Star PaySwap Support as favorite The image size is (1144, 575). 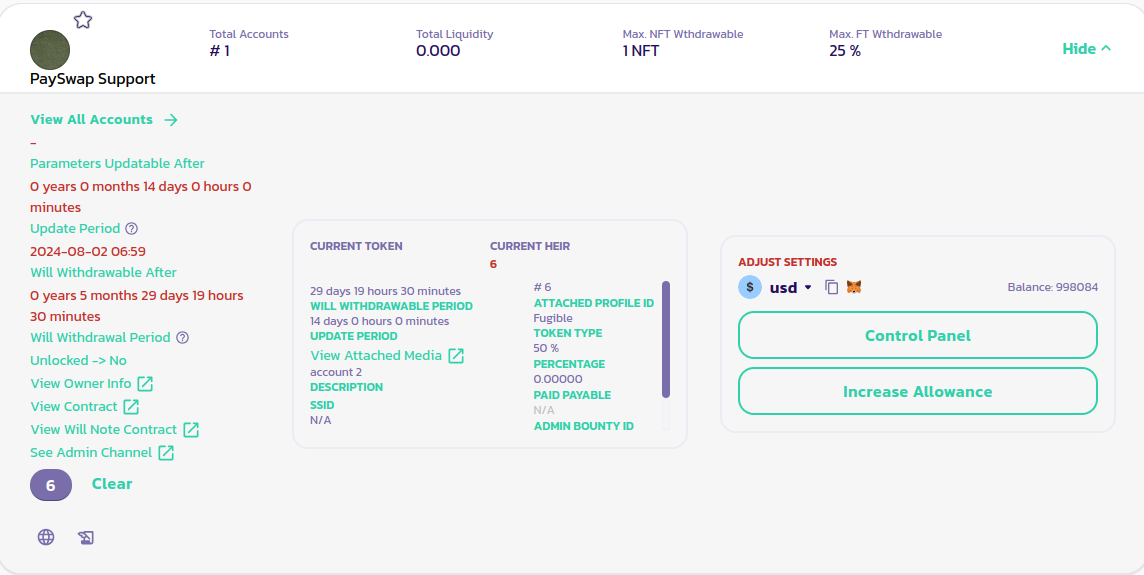(x=83, y=20)
